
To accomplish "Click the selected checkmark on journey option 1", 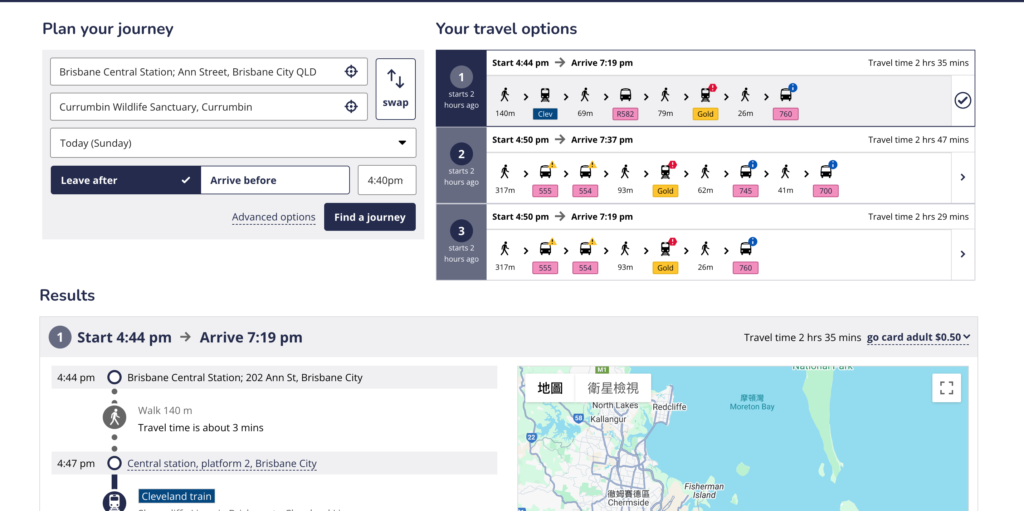I will [962, 100].
